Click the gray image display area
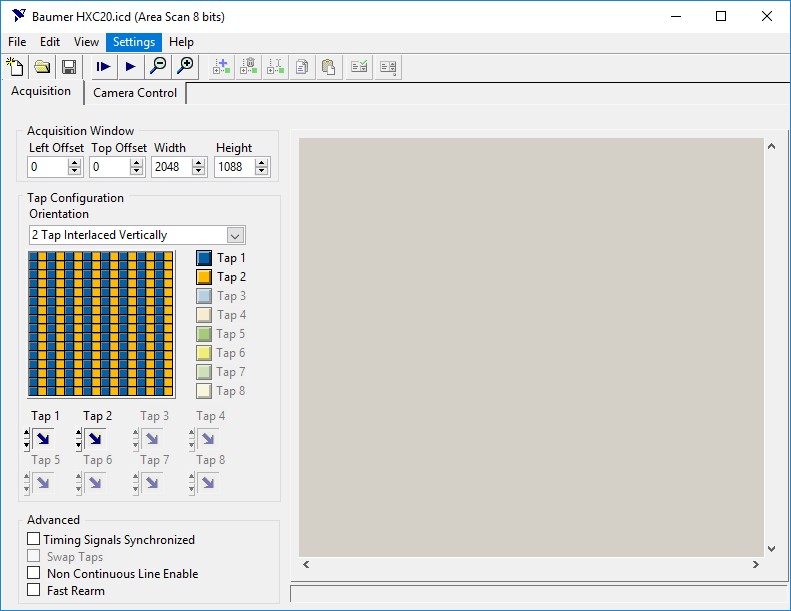This screenshot has height=611, width=791. [x=531, y=347]
